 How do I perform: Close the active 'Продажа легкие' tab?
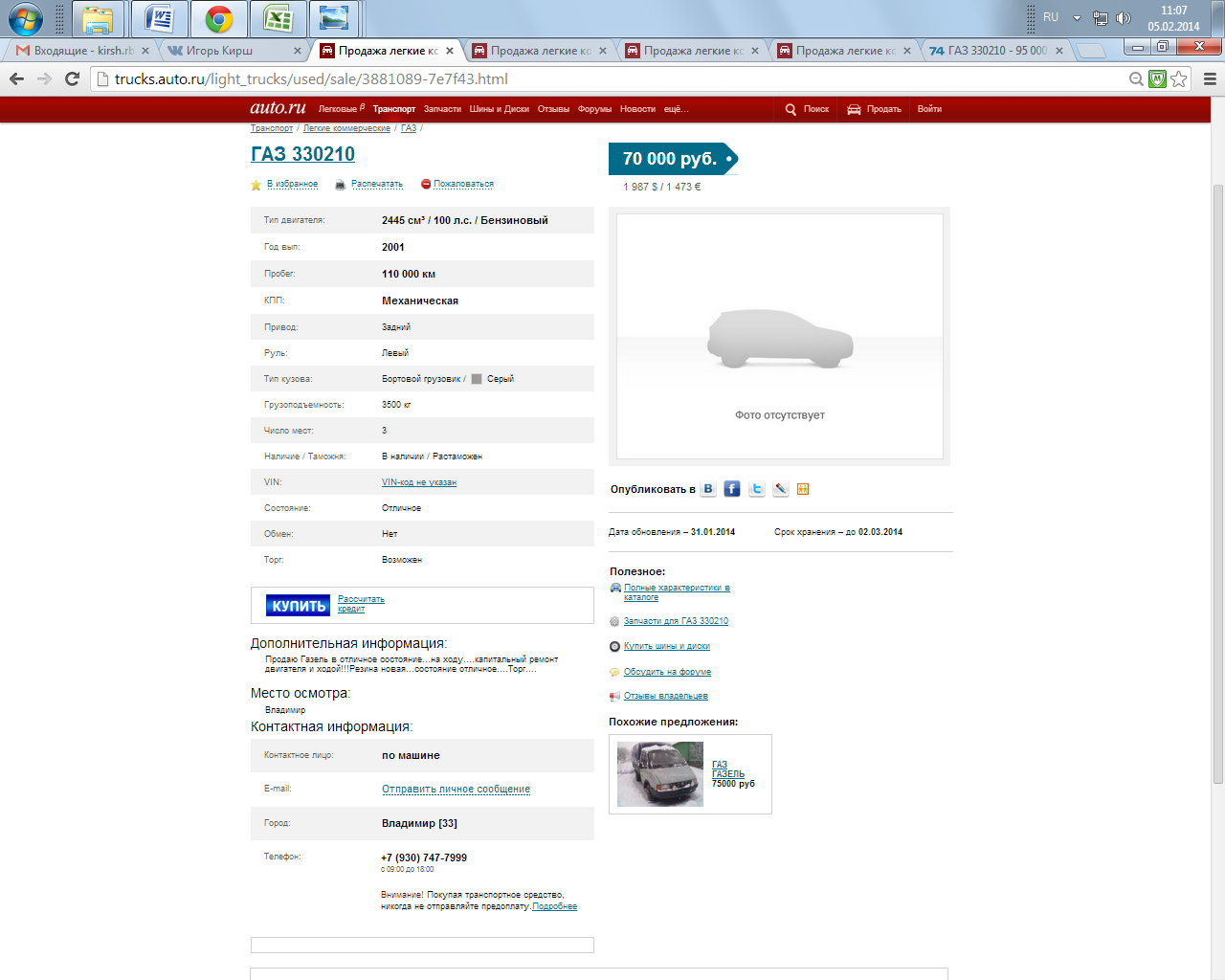(450, 51)
